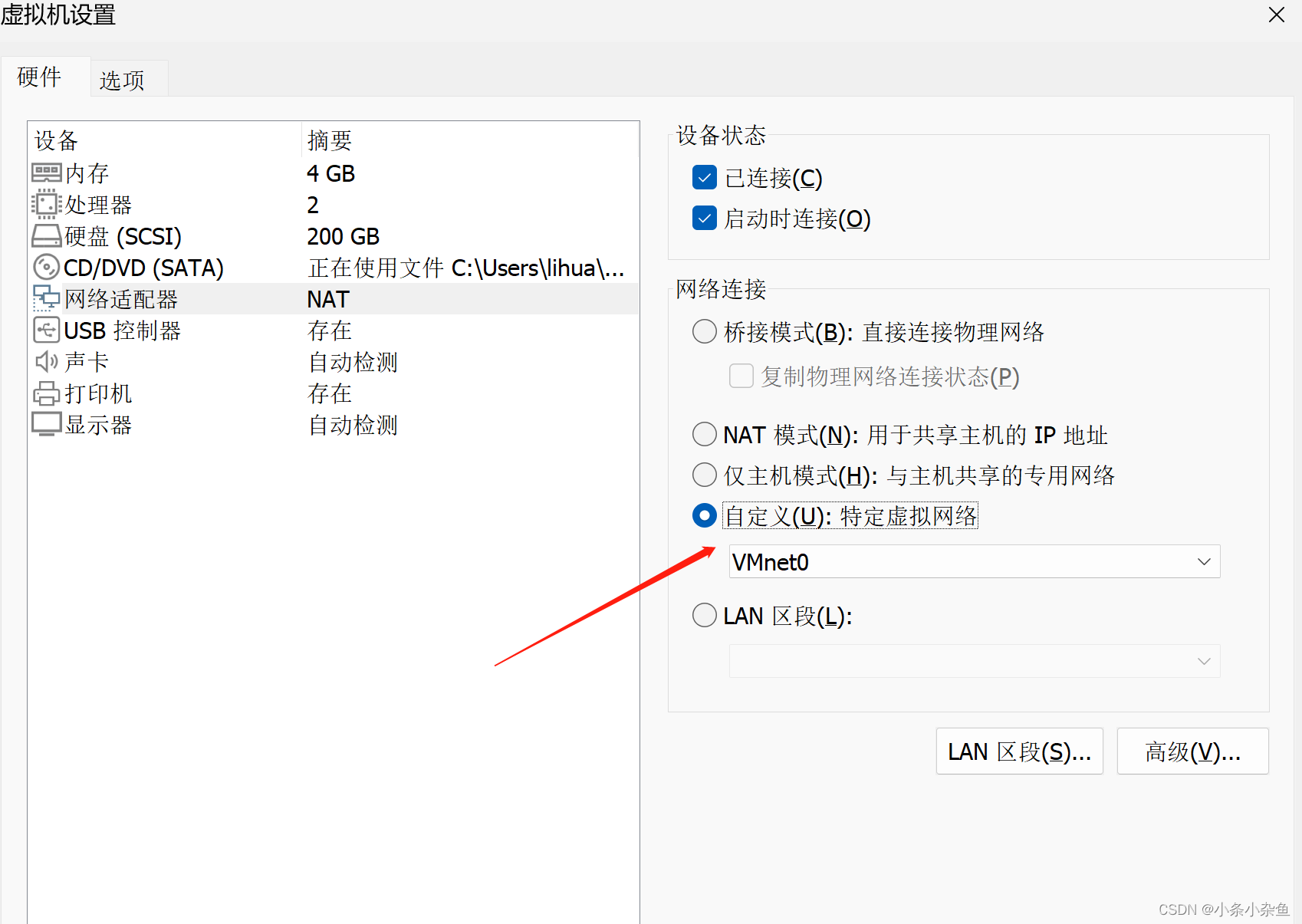Click the display (显示器) monitor icon
This screenshot has width=1302, height=924.
click(47, 425)
